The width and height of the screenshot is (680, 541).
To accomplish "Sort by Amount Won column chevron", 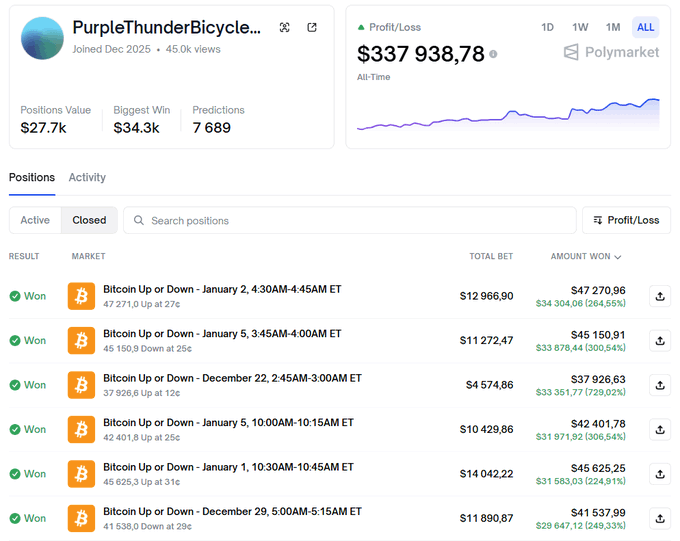I will coord(618,257).
